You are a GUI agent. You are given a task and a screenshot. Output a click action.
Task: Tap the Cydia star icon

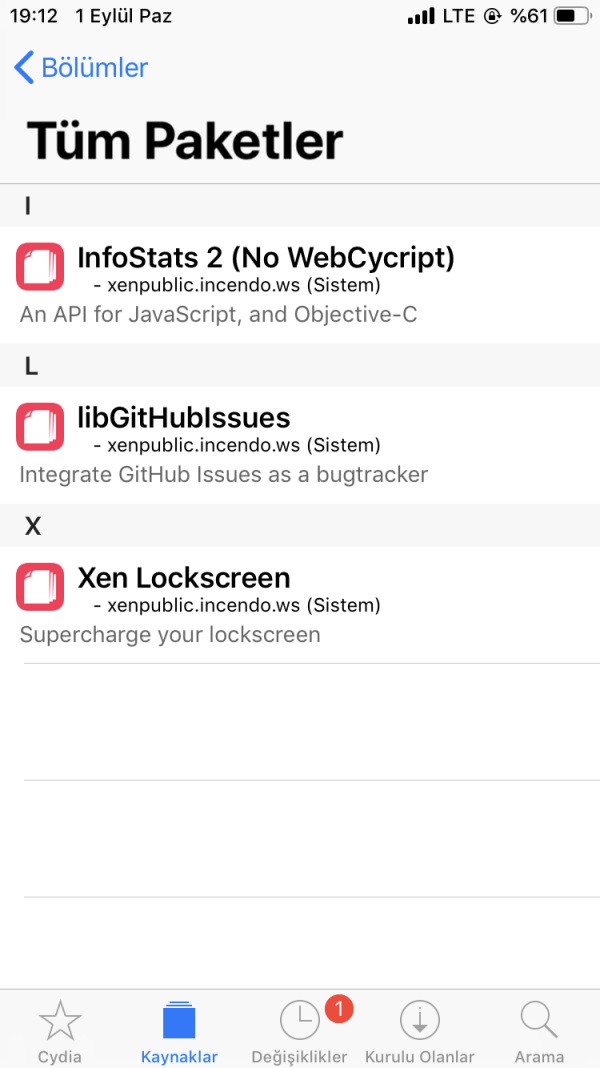[x=60, y=1022]
